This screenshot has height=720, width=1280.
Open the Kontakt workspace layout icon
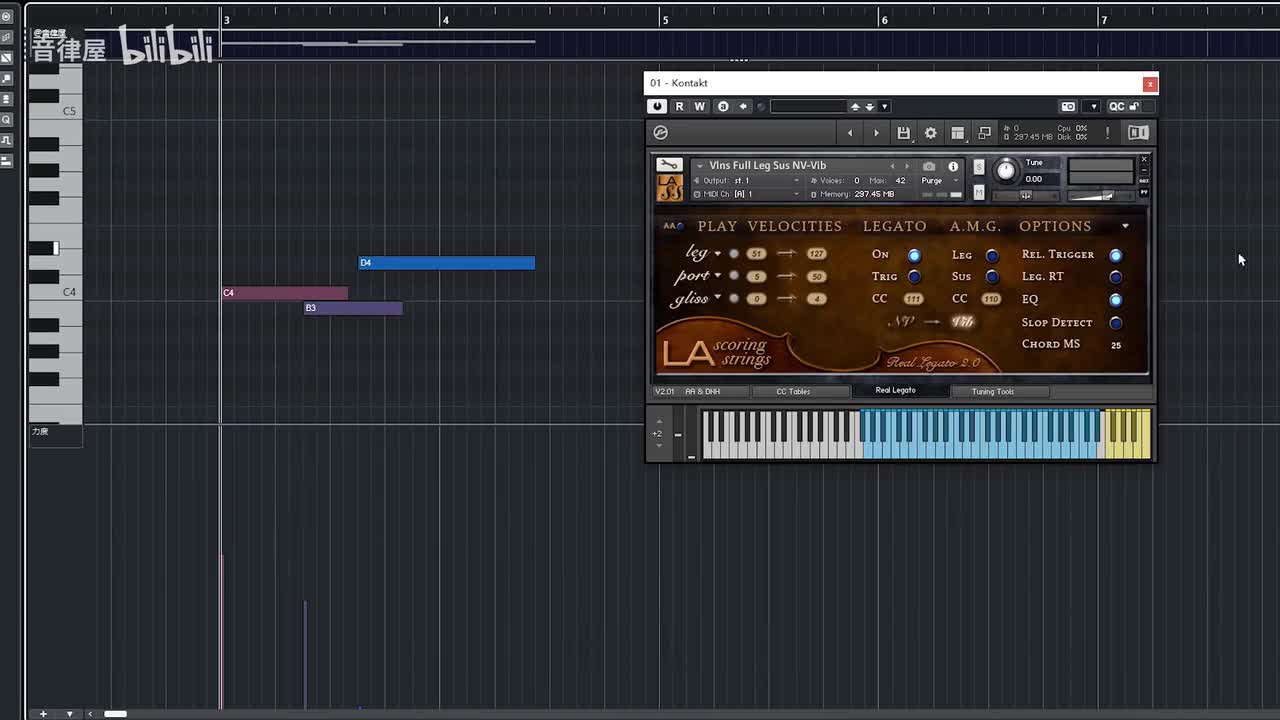coord(958,133)
